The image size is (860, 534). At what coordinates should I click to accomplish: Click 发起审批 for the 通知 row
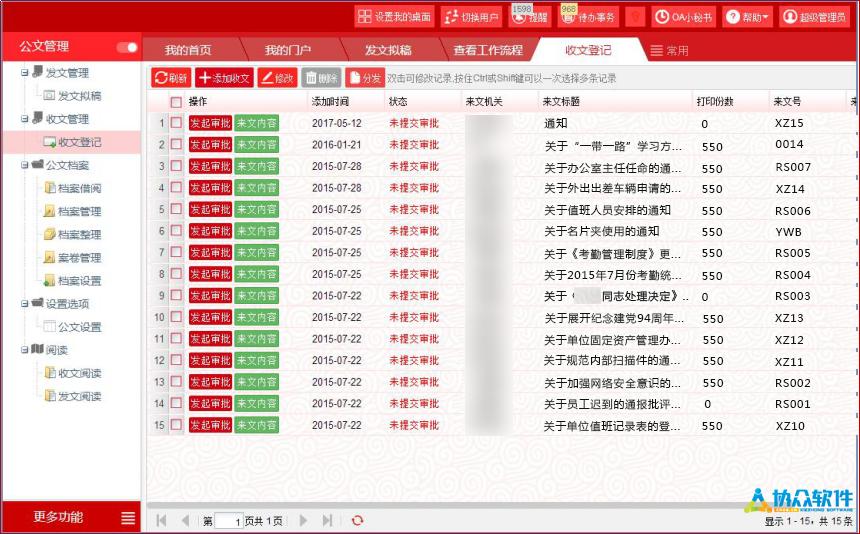(x=210, y=123)
